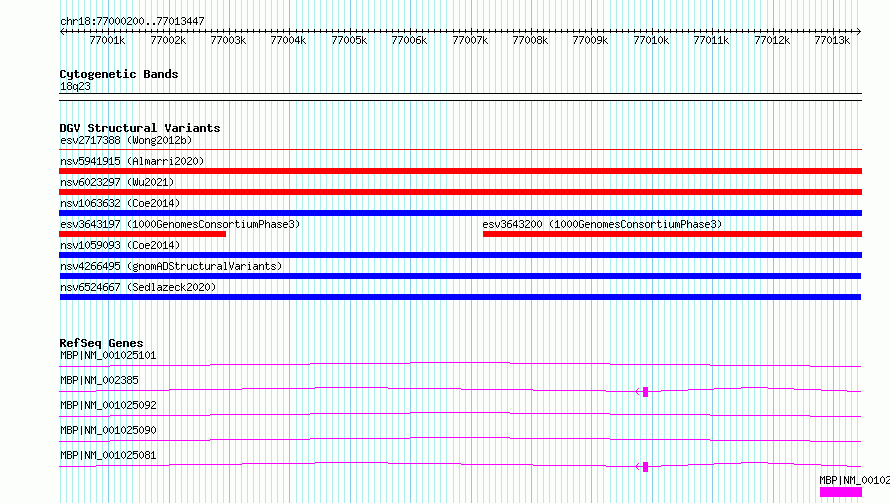Viewport: 890px width, 503px height.
Task: Open variant esv3643200 (1000GenomesConsortiumPhase3) label
Action: (x=602, y=224)
